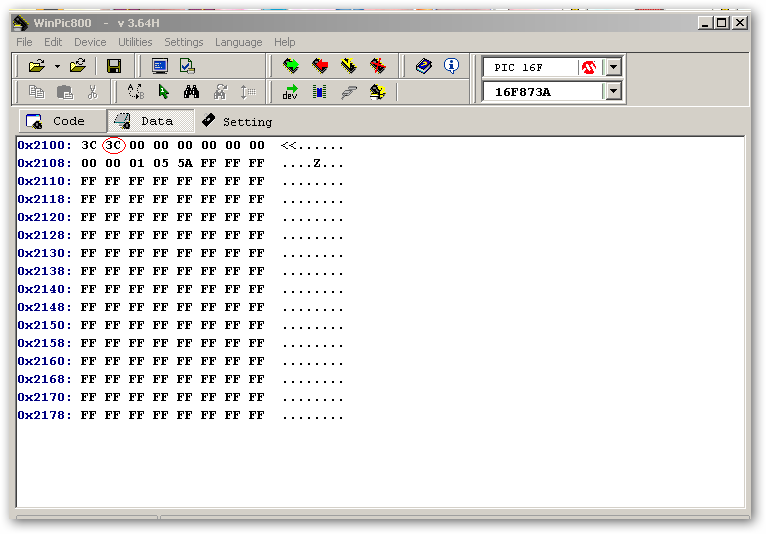This screenshot has width=766, height=534.
Task: Click the Reload file folder icon
Action: [x=78, y=66]
